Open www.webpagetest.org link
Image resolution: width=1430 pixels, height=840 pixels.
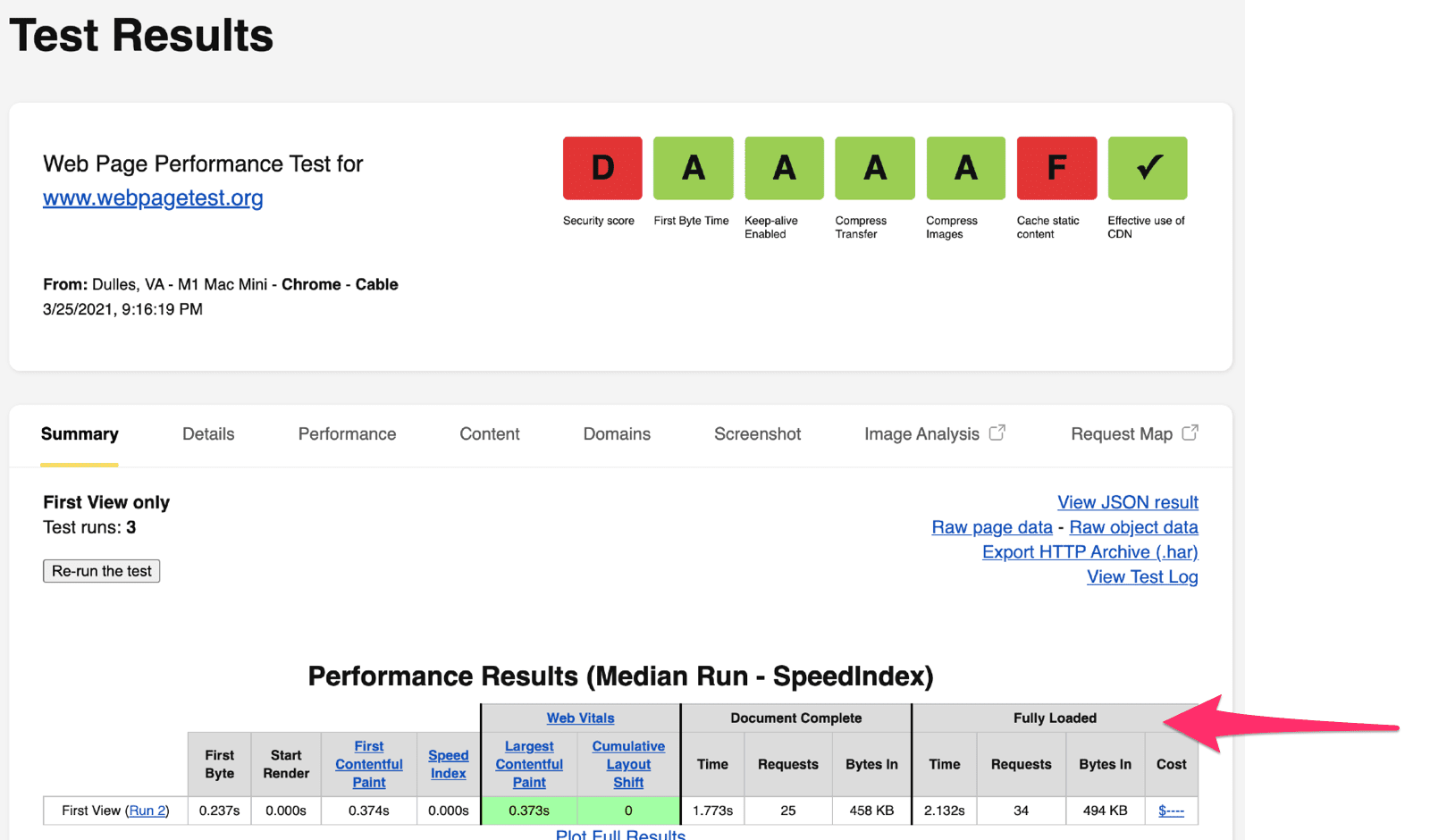pos(153,197)
